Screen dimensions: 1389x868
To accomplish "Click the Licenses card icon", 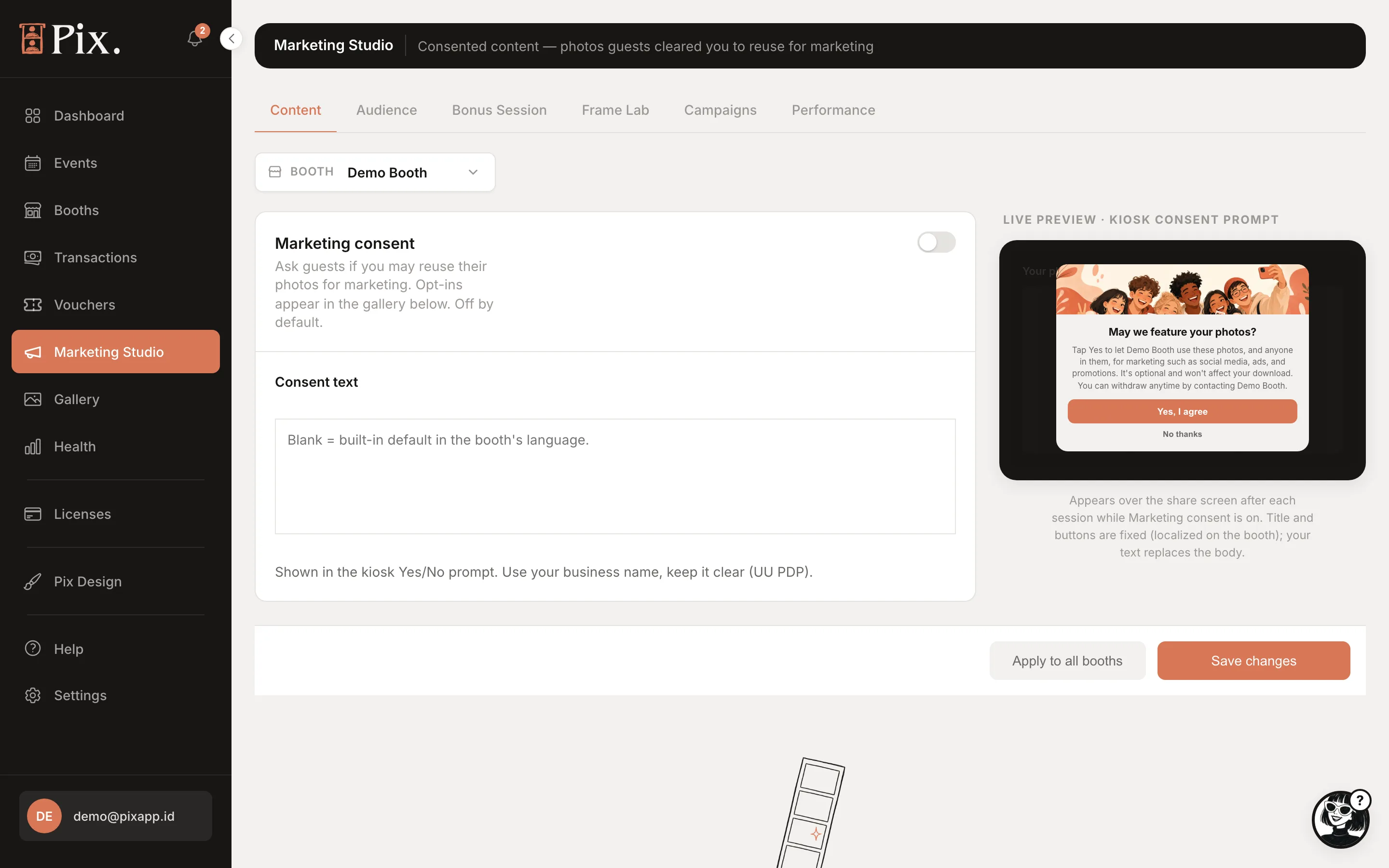I will pos(33,514).
